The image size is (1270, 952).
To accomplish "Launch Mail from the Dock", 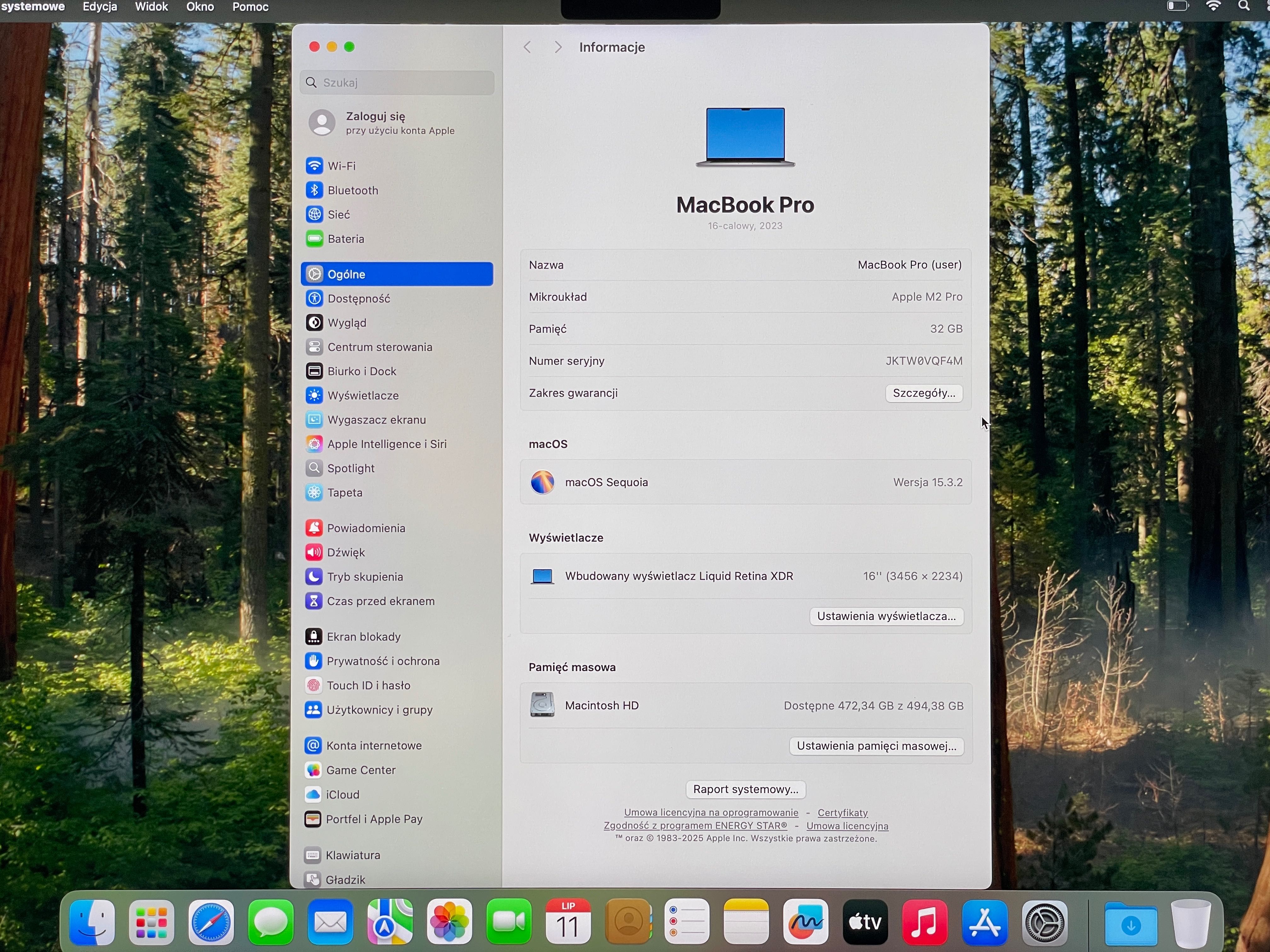I will pos(331,922).
